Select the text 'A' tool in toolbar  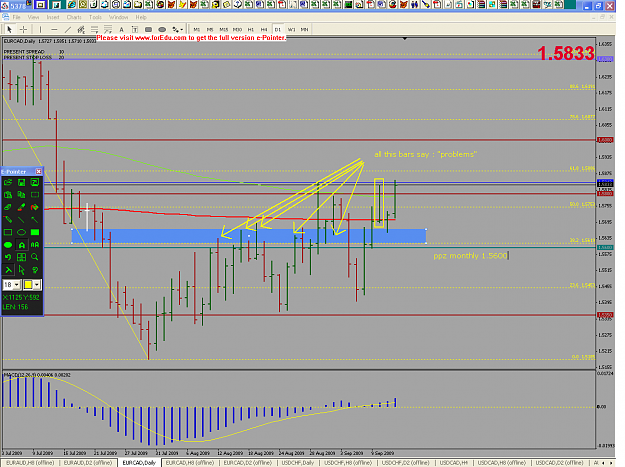(x=122, y=29)
